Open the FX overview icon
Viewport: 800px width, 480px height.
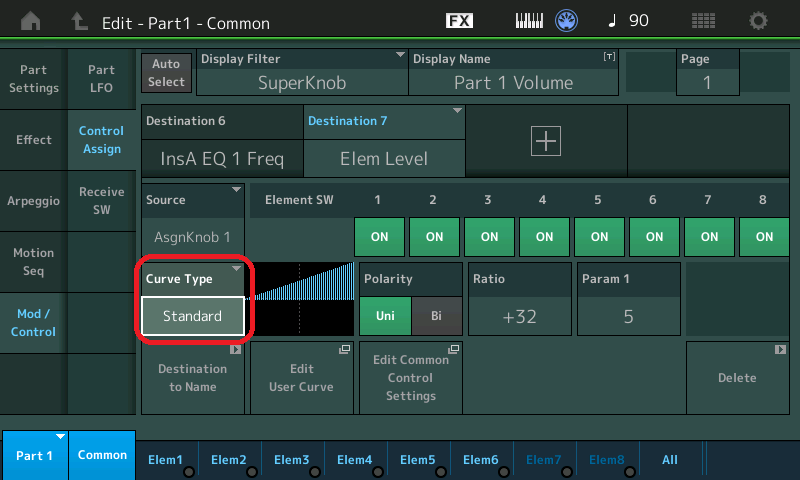point(460,21)
